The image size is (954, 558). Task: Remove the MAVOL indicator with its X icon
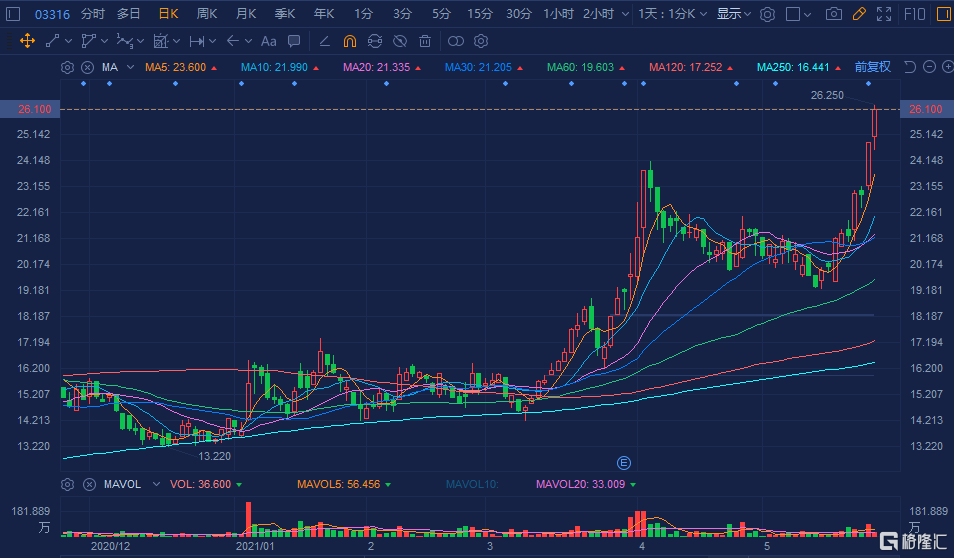pyautogui.click(x=87, y=484)
